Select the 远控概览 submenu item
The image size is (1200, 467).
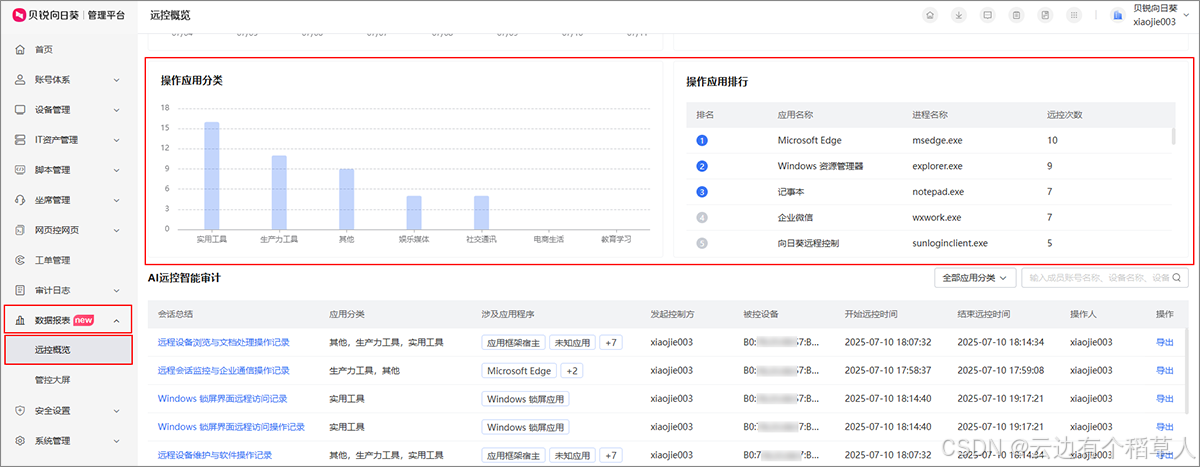point(68,350)
